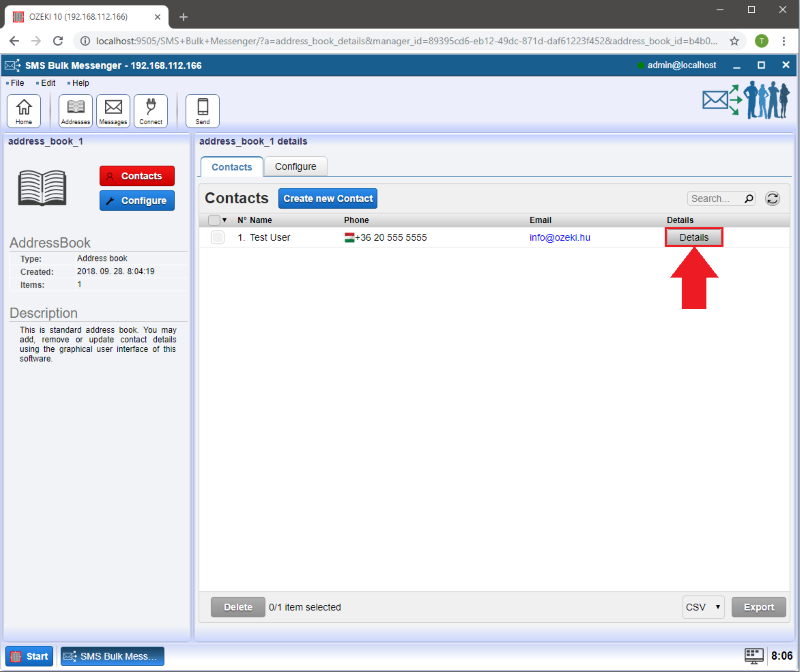Click the search magnifier icon
The width and height of the screenshot is (800, 672).
point(749,199)
